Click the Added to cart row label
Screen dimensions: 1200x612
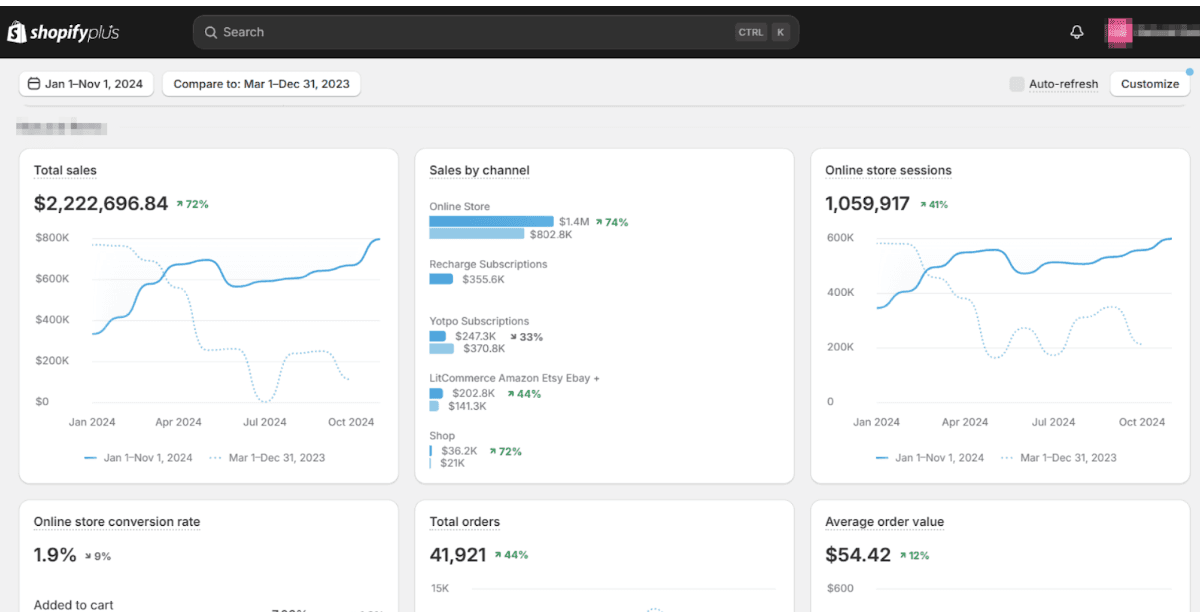pyautogui.click(x=74, y=605)
